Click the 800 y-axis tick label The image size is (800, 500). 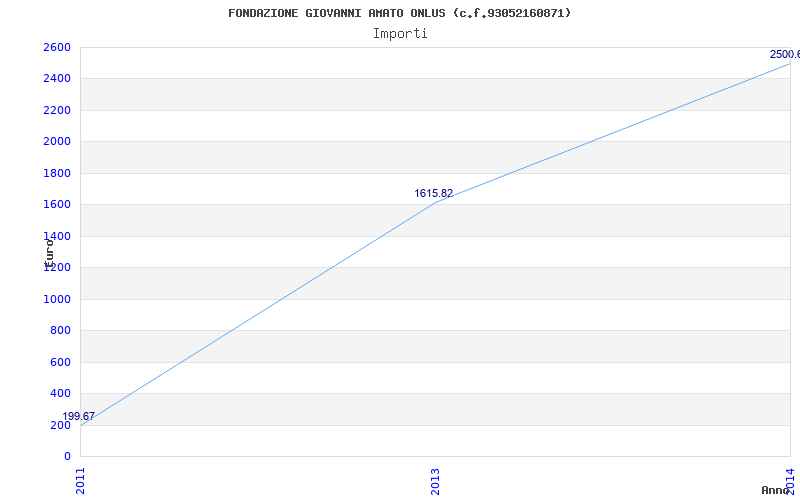click(x=60, y=331)
